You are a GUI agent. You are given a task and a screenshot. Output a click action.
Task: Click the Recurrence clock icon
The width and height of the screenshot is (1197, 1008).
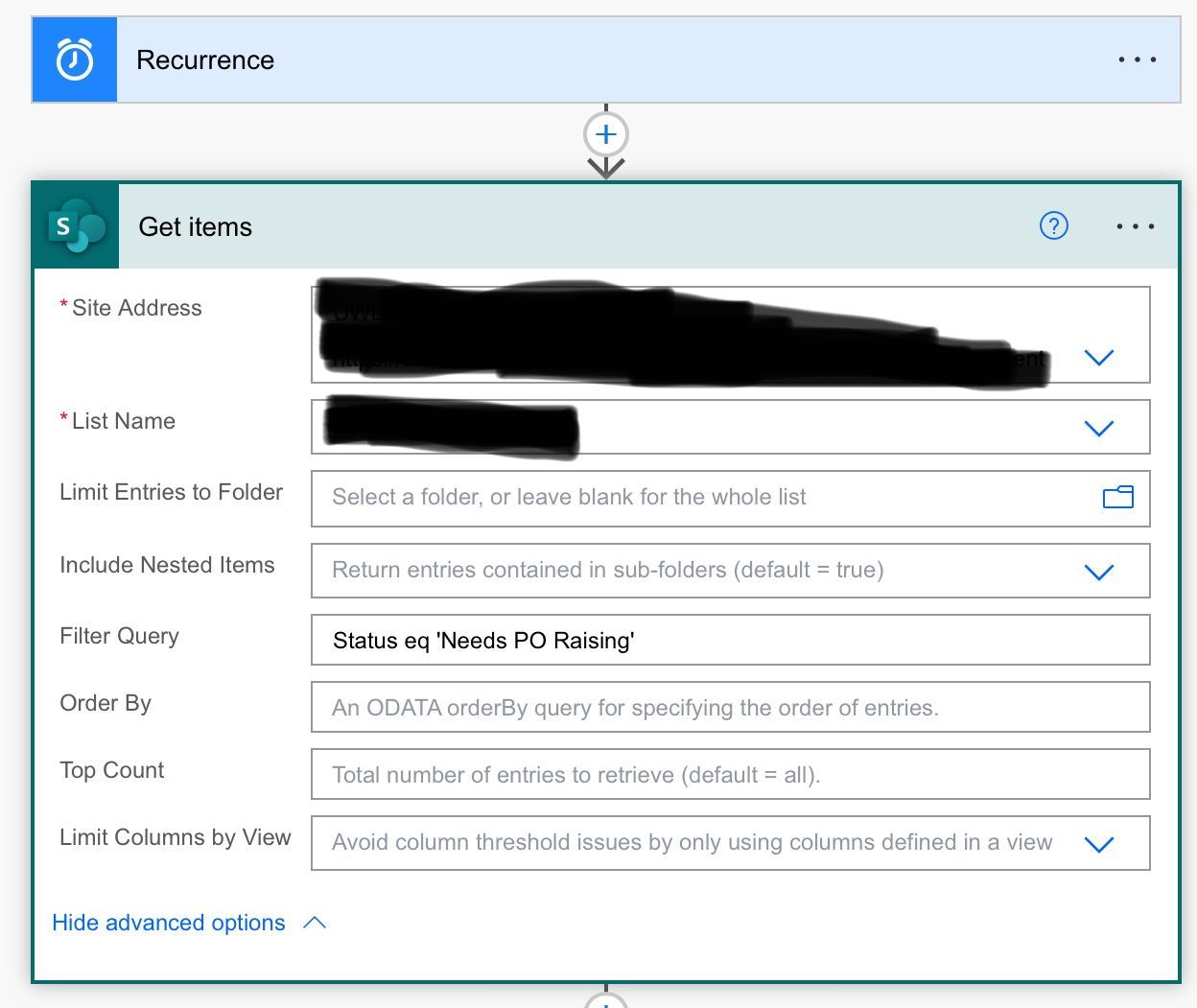[x=74, y=59]
